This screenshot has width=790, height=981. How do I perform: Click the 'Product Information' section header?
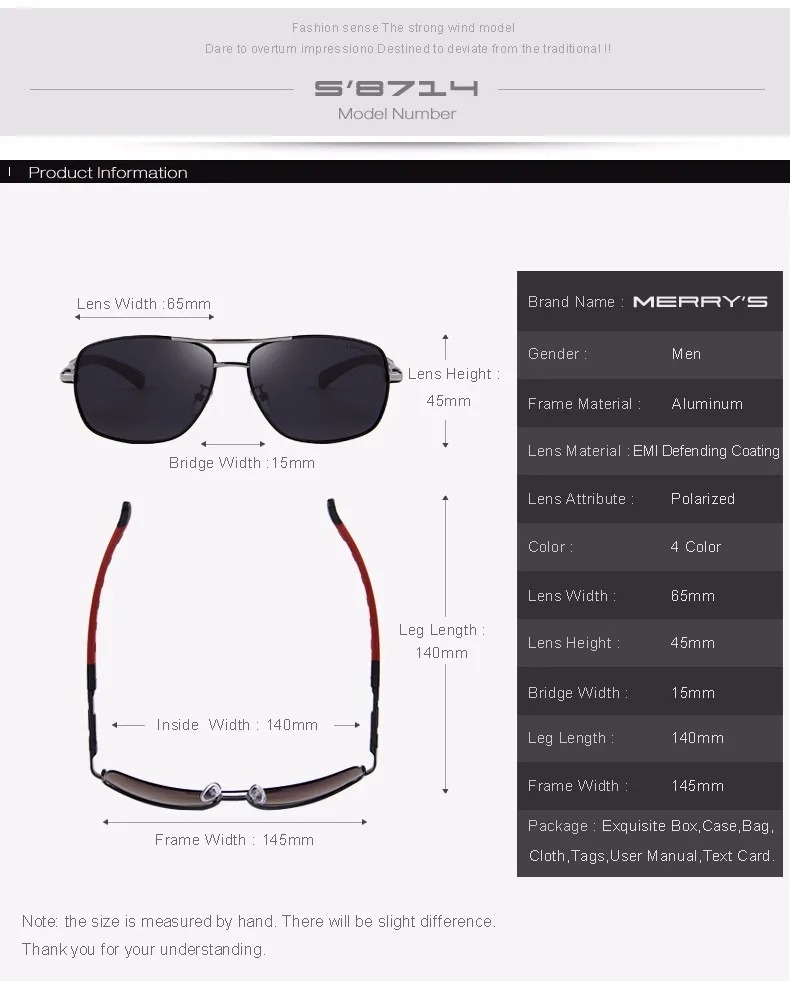pyautogui.click(x=108, y=173)
